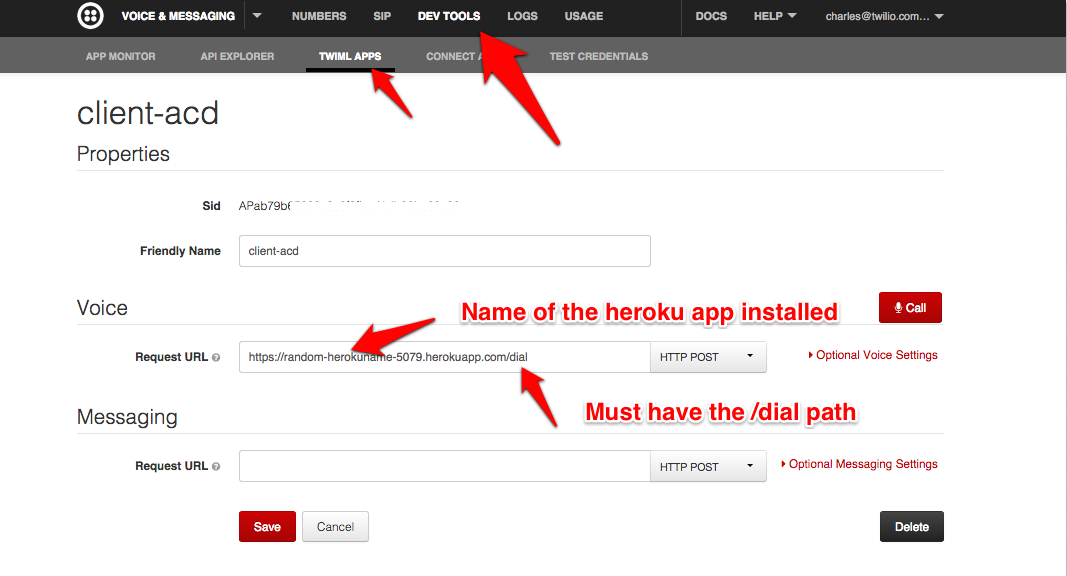Viewport: 1067px width, 576px height.
Task: Expand Optional Messaging Settings
Action: pos(862,464)
